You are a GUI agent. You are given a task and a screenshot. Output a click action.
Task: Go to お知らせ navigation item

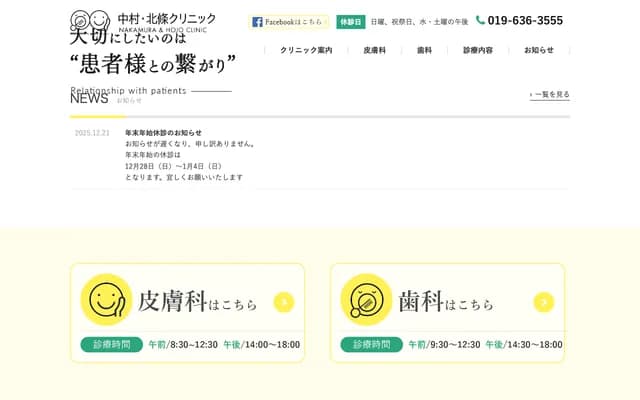click(538, 50)
